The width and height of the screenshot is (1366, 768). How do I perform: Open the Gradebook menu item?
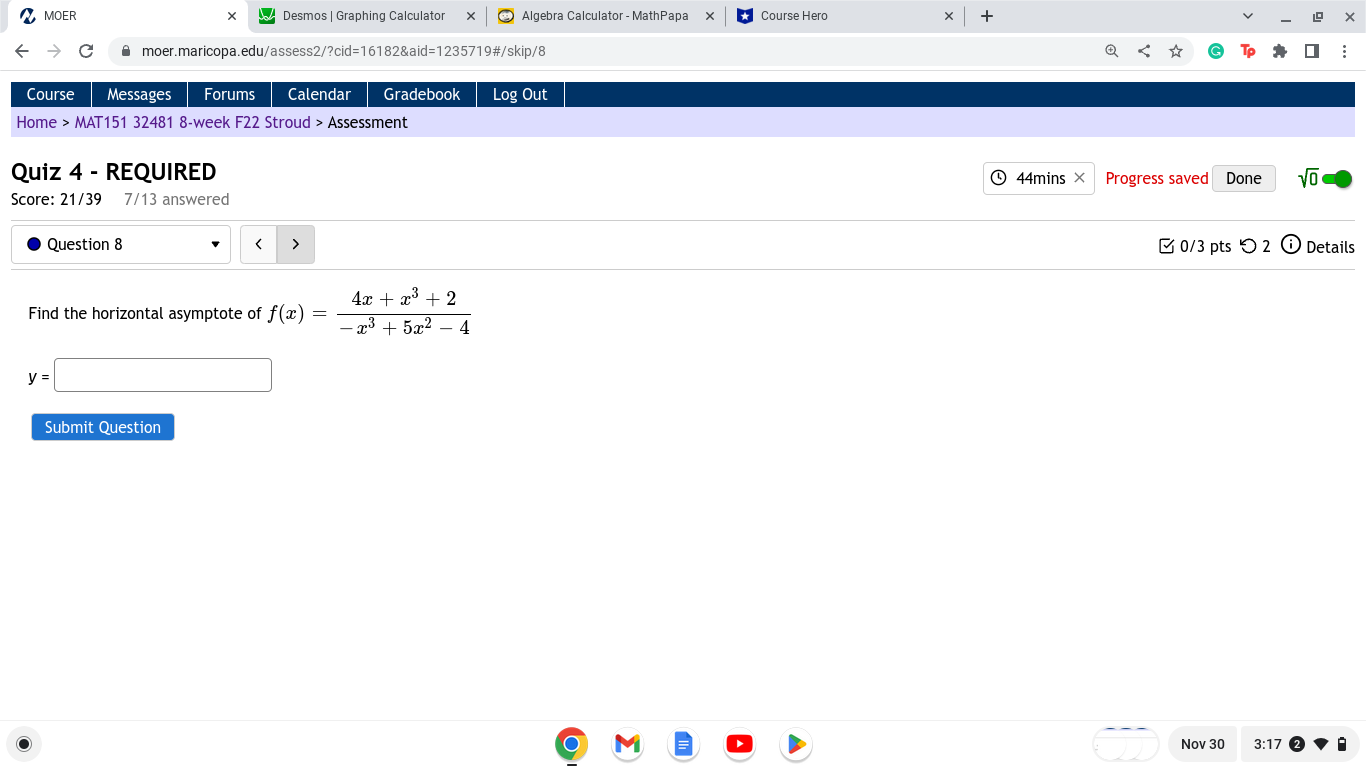pyautogui.click(x=421, y=94)
